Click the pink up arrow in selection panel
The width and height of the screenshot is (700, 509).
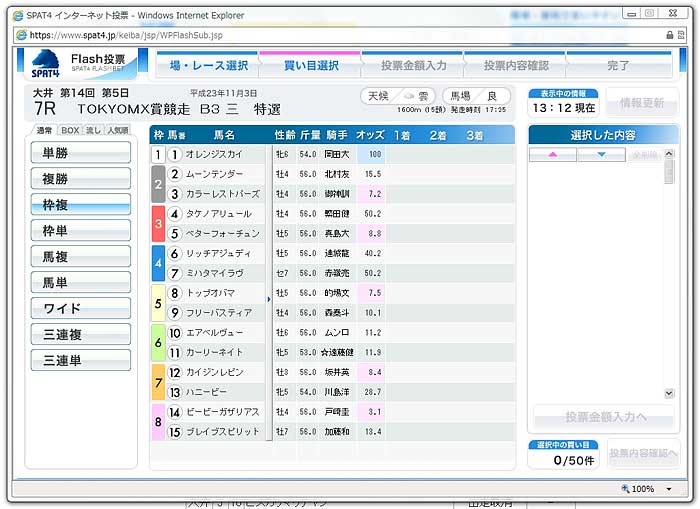click(553, 155)
